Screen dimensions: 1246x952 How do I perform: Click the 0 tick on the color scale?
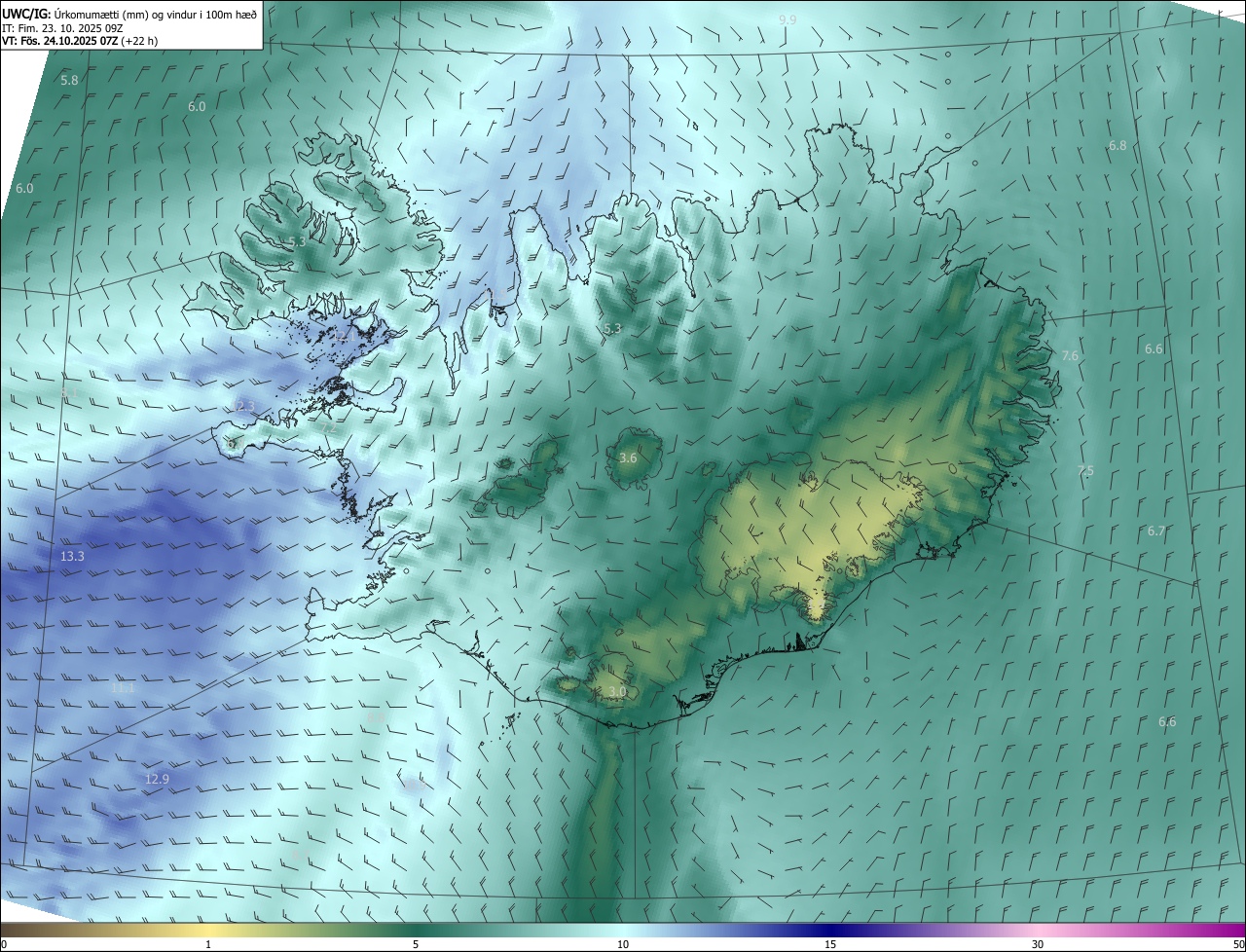(3, 944)
